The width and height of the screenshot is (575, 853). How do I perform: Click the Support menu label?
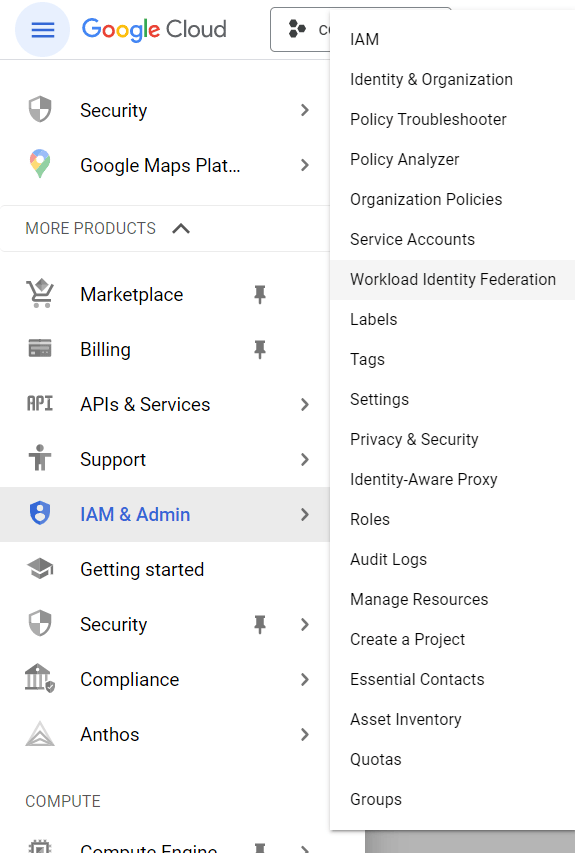[x=113, y=459]
